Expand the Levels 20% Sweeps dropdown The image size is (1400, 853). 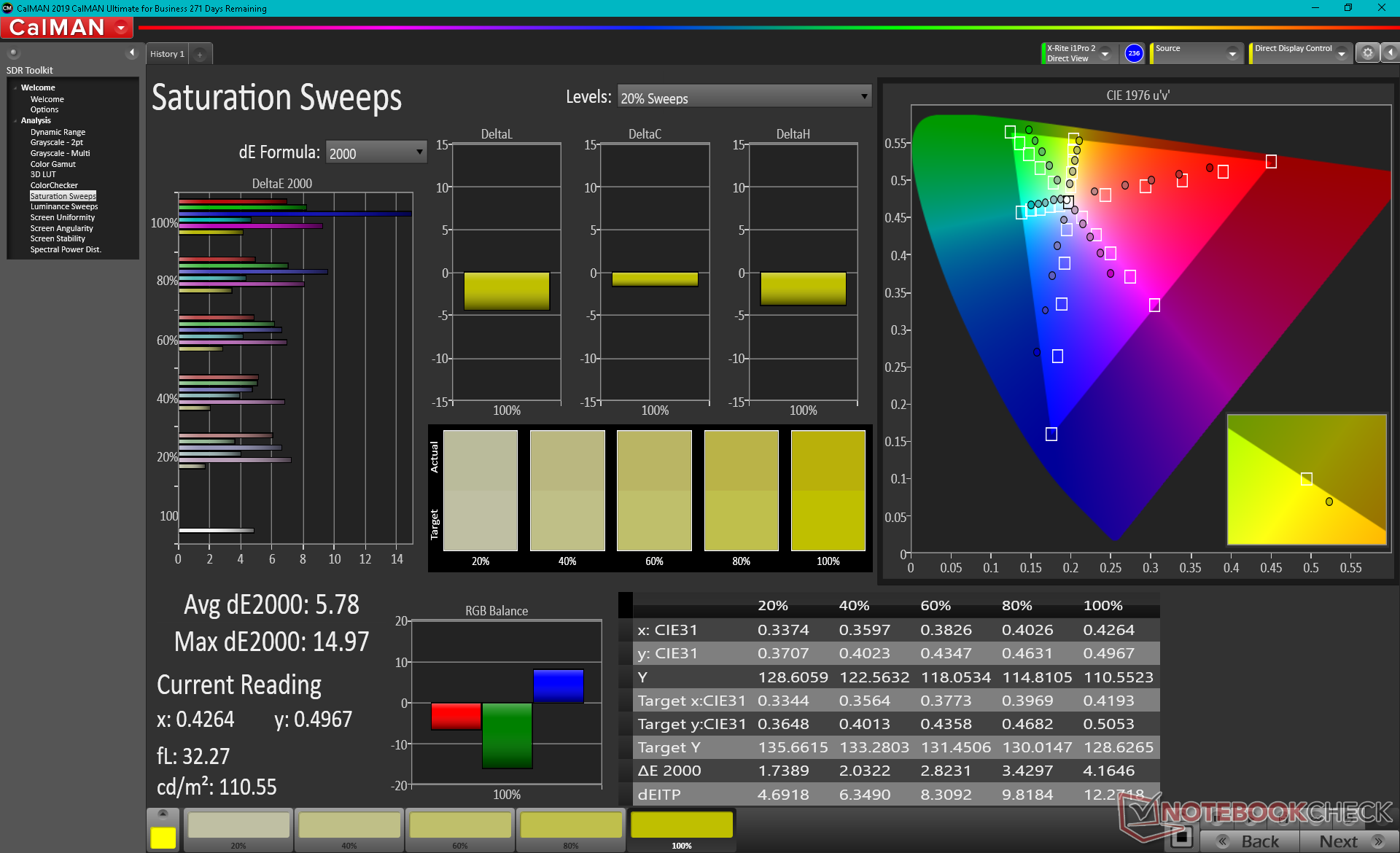[x=744, y=97]
